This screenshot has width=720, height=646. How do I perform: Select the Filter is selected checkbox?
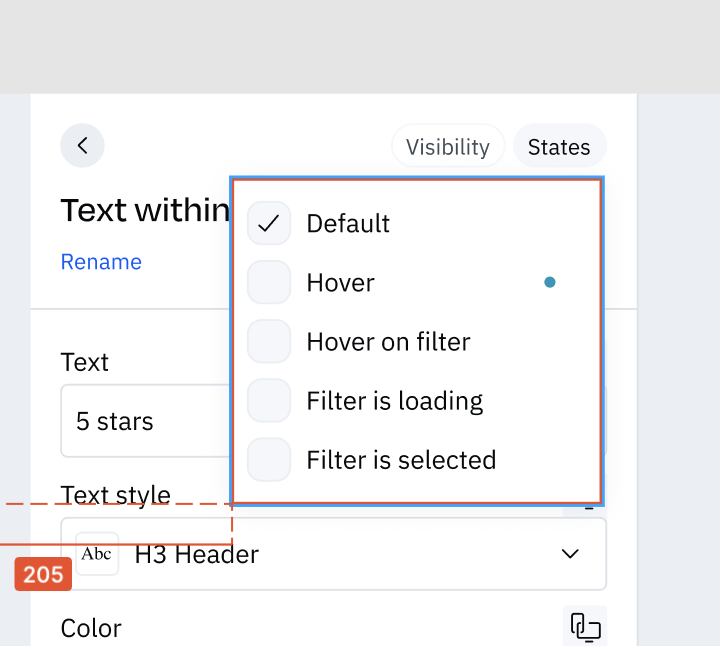[x=269, y=460]
